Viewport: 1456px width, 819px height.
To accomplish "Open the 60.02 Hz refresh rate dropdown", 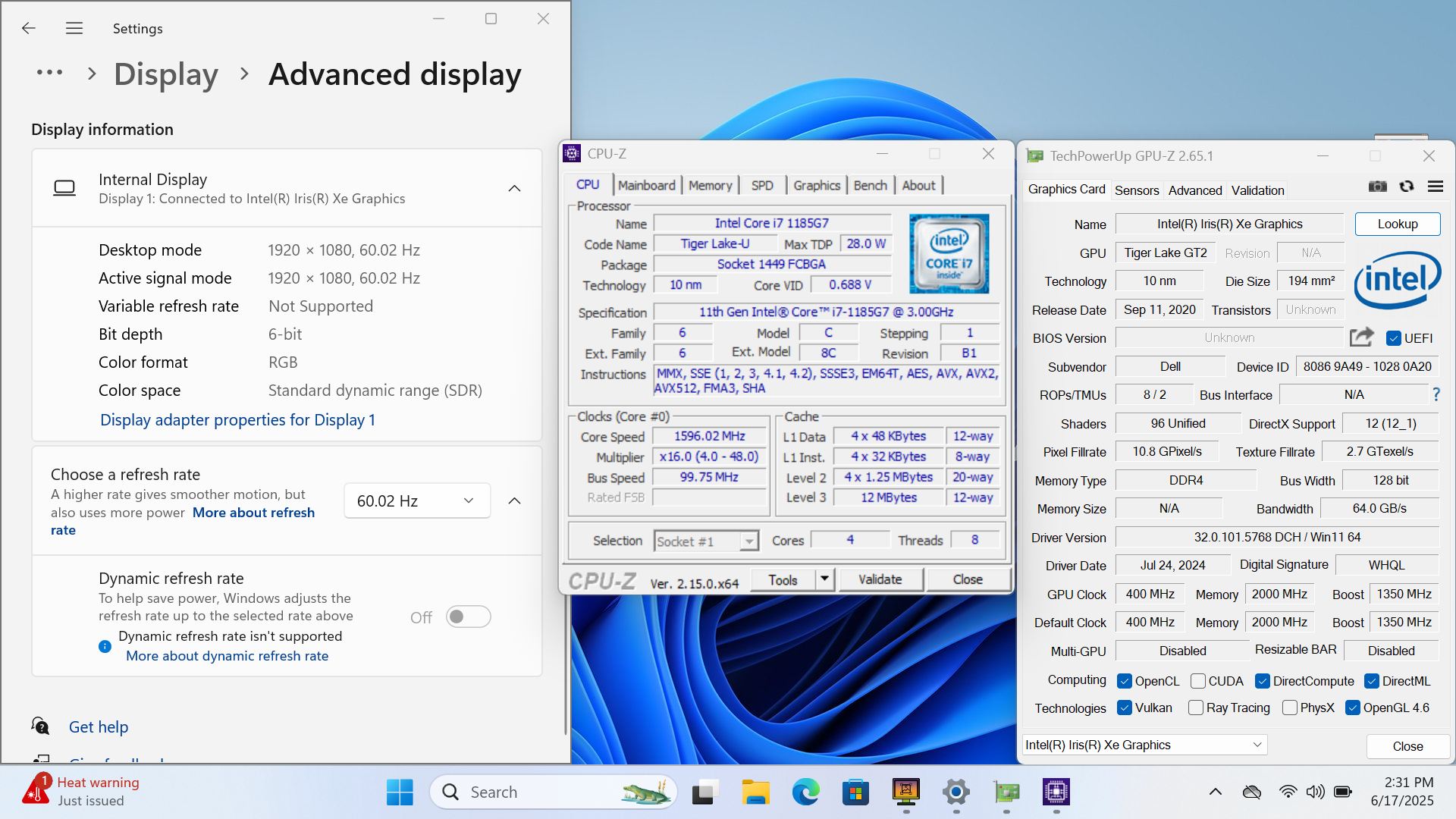I will [x=417, y=500].
